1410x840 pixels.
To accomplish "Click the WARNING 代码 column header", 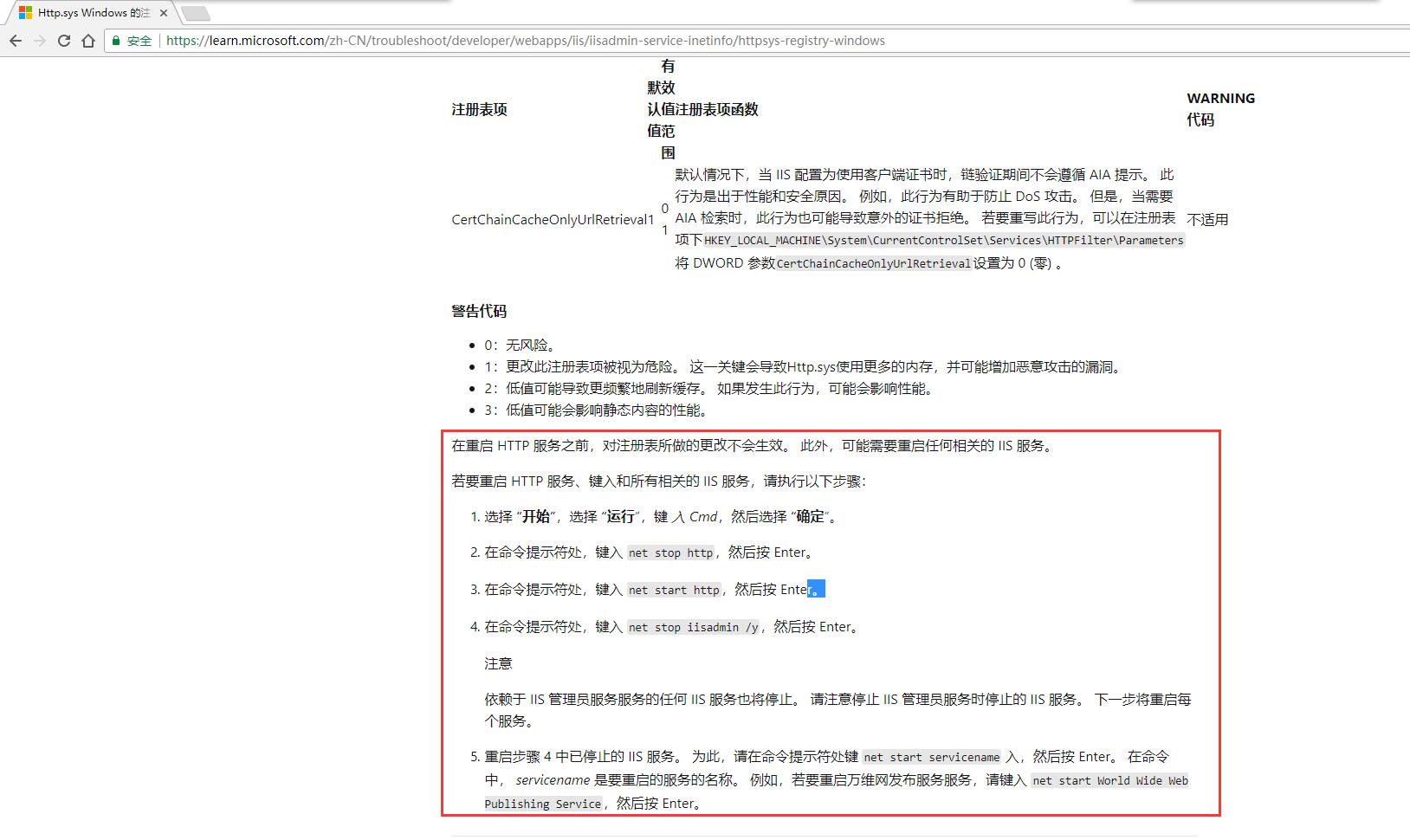I will tap(1220, 109).
